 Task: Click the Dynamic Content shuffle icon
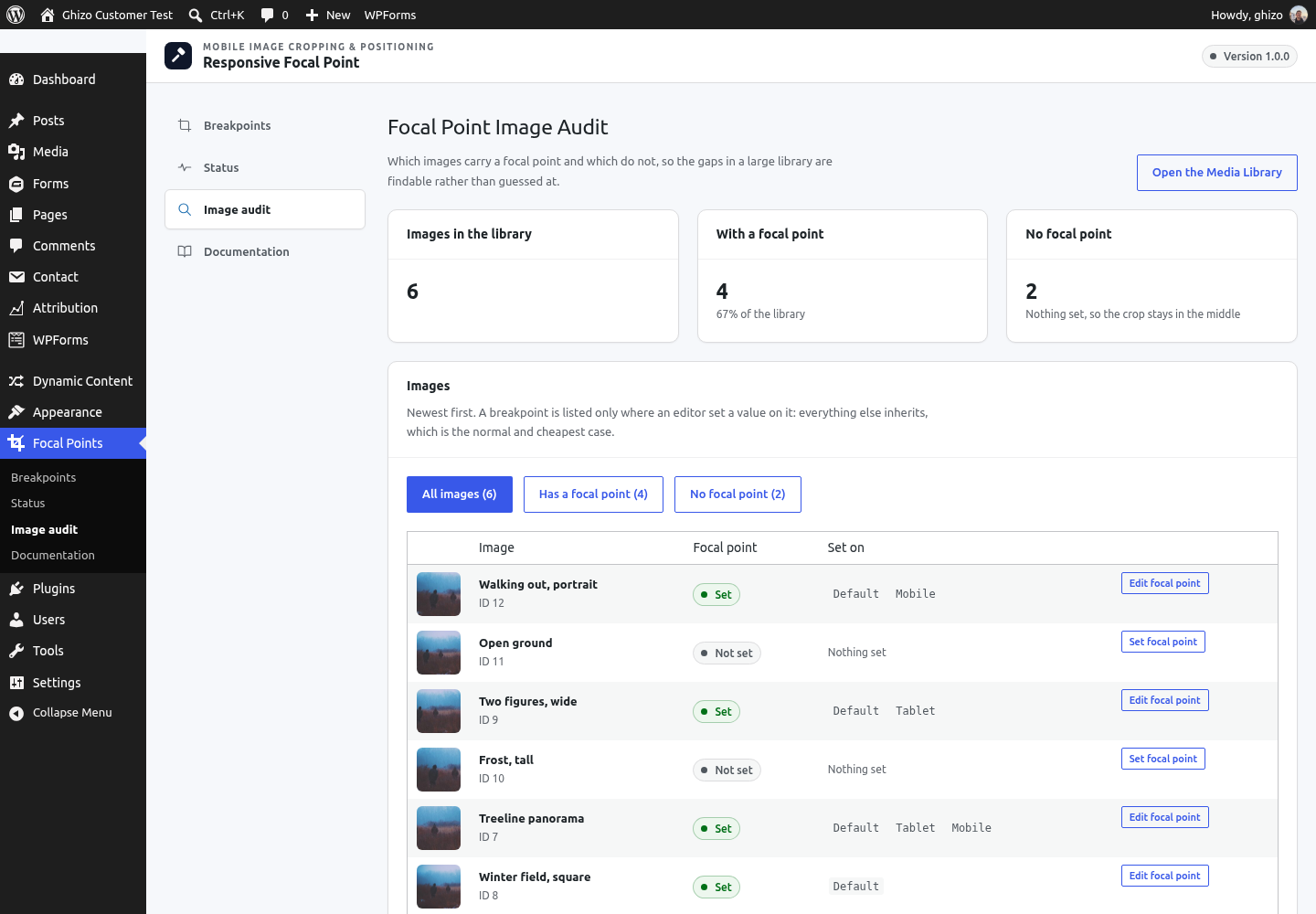click(x=16, y=381)
